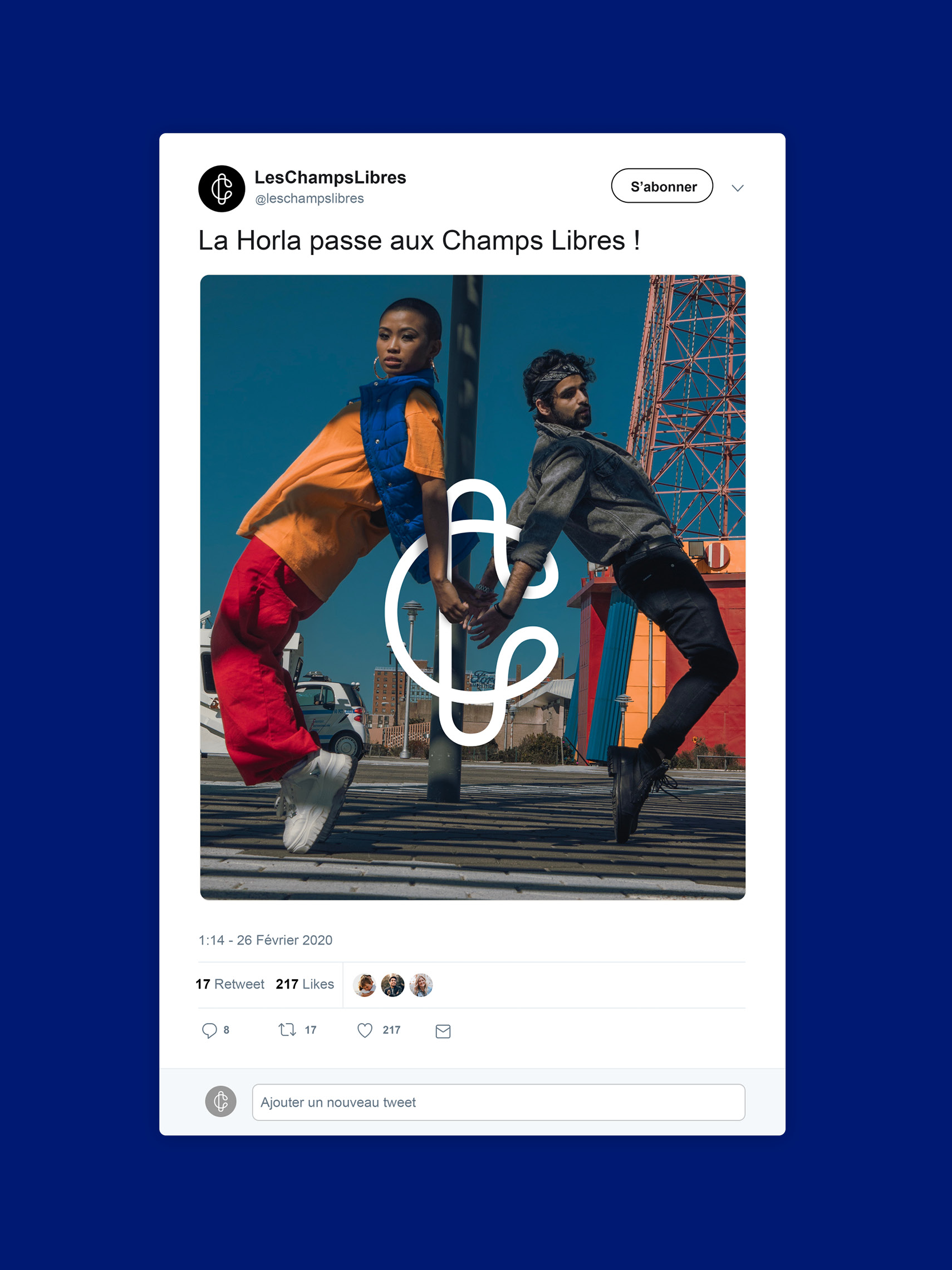Image resolution: width=952 pixels, height=1270 pixels.
Task: Open the LesChampsLibres display name link
Action: pyautogui.click(x=330, y=178)
